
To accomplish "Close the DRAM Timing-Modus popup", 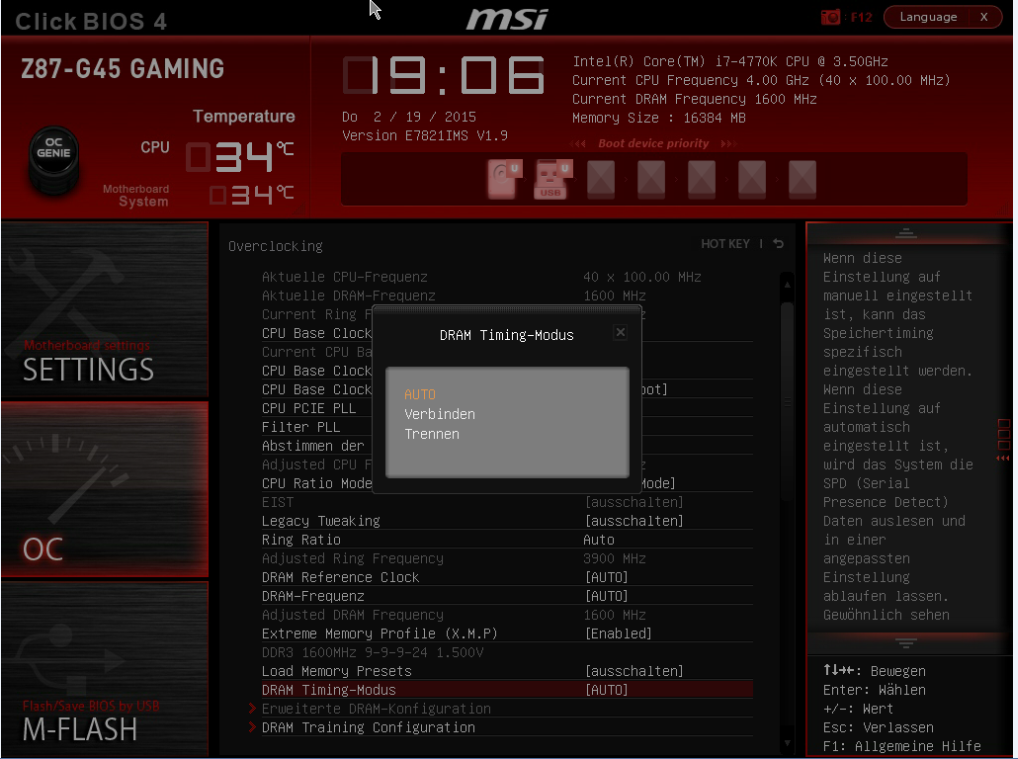I will click(620, 332).
